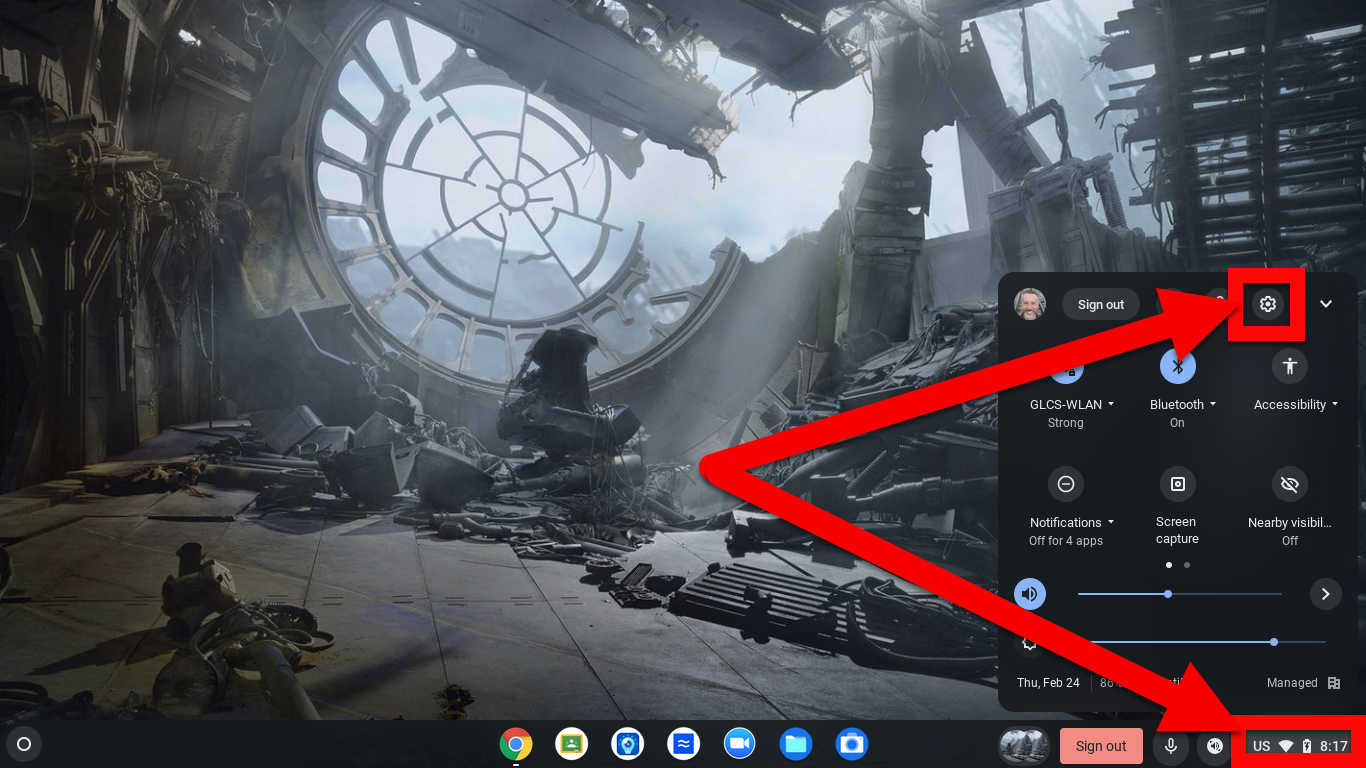Mute the volume speaker icon

[1030, 594]
